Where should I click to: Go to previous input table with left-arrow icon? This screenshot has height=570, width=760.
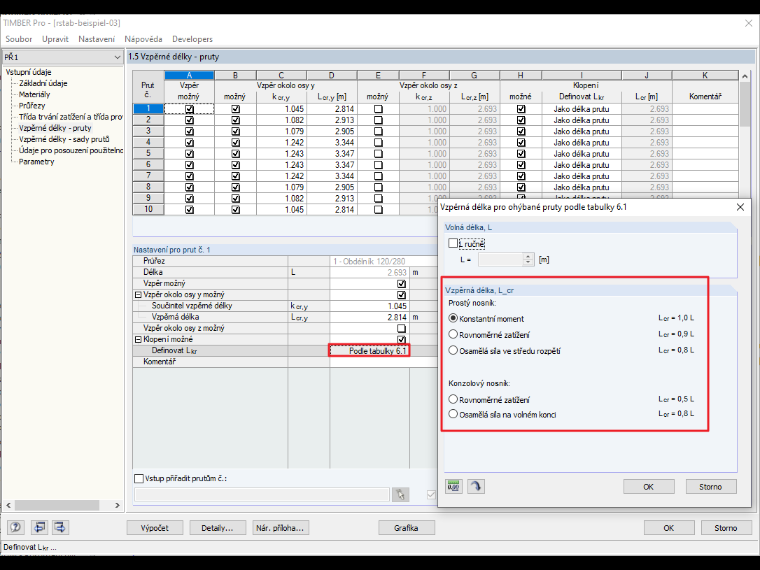39,527
